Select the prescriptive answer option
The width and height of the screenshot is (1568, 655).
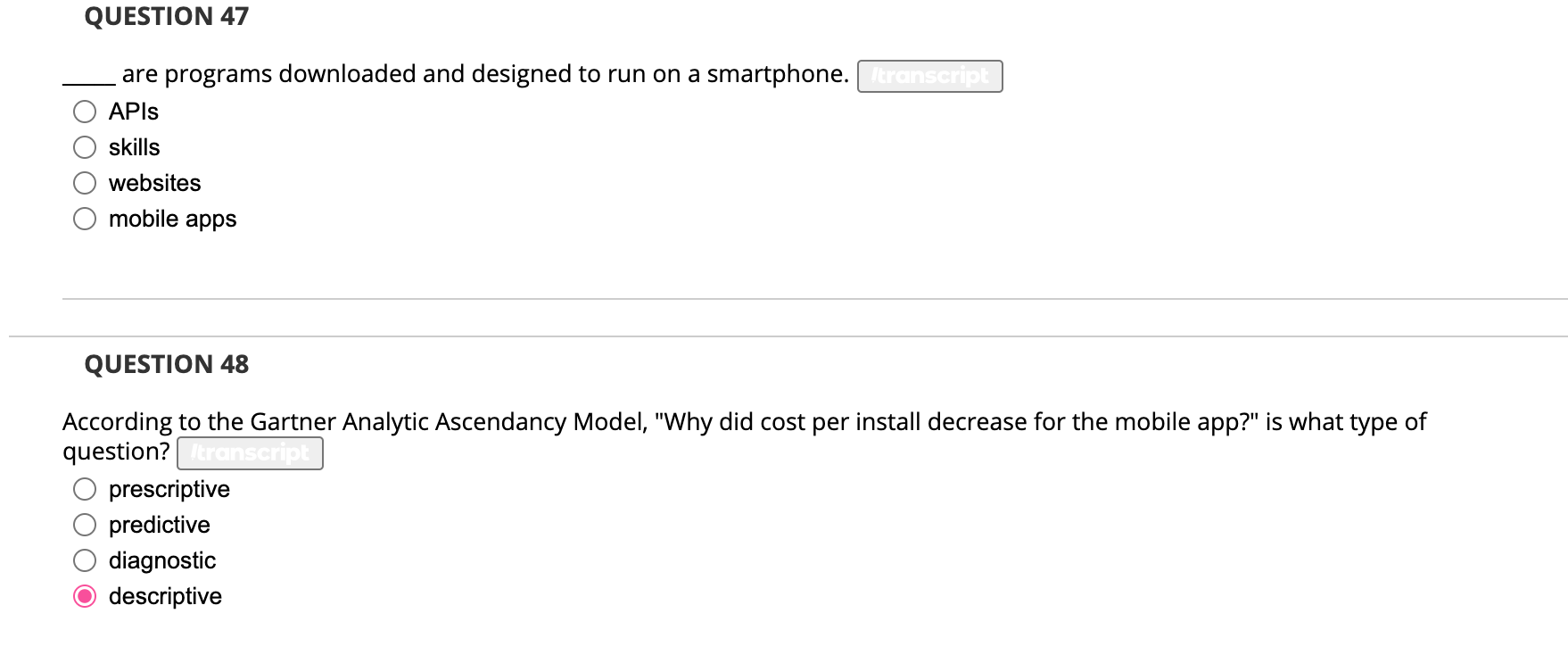pyautogui.click(x=85, y=489)
